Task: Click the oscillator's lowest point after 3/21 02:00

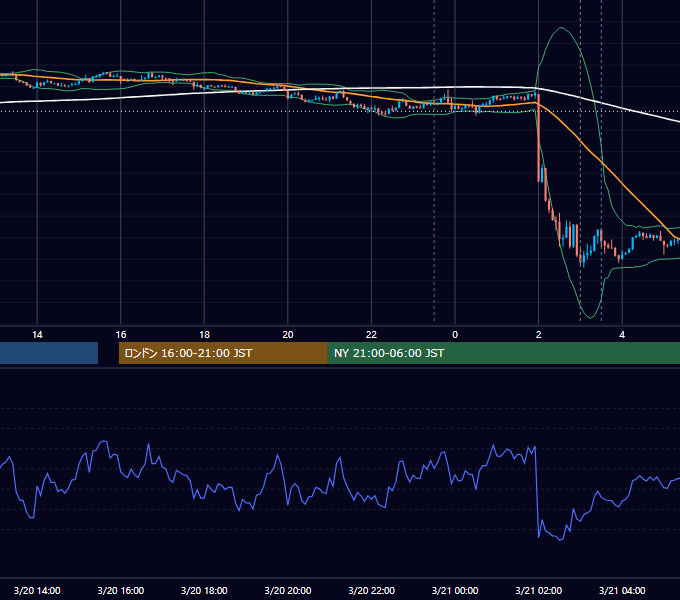Action: click(x=560, y=540)
